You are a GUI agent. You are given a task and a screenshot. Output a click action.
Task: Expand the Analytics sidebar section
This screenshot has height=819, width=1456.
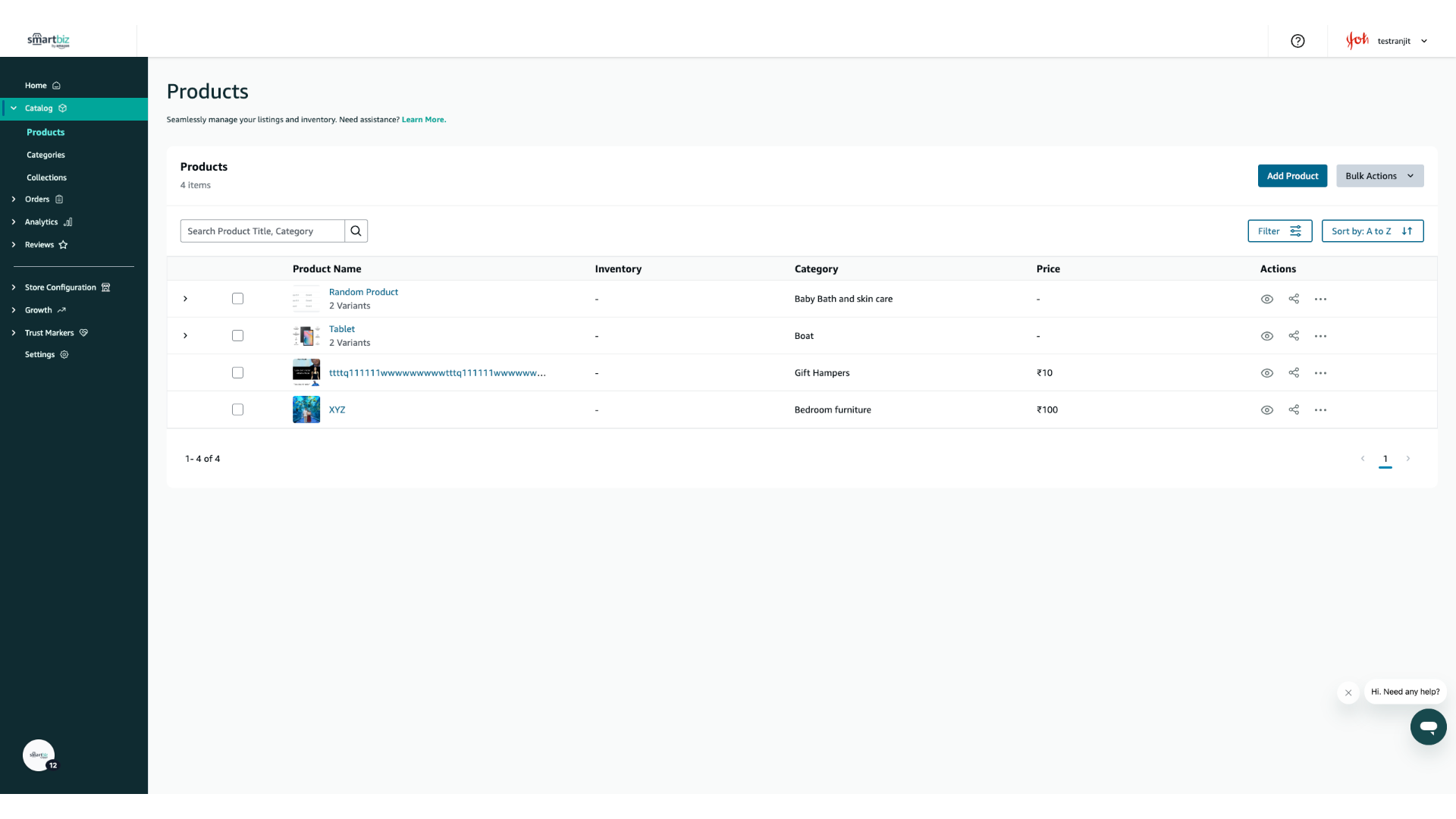click(14, 222)
